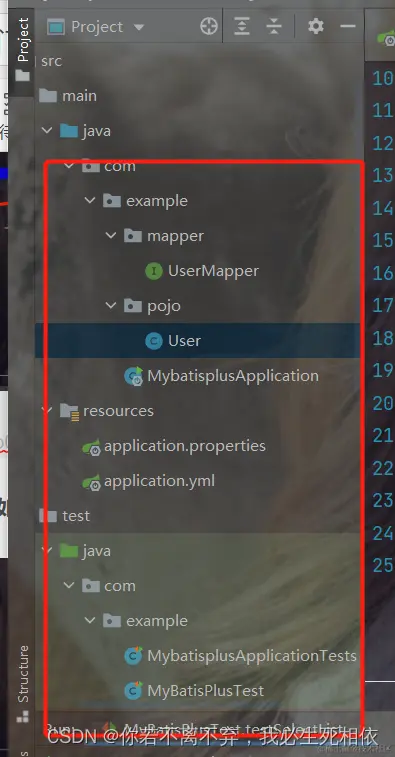Collapse the resources folder
This screenshot has height=757, width=395.
[x=47, y=411]
